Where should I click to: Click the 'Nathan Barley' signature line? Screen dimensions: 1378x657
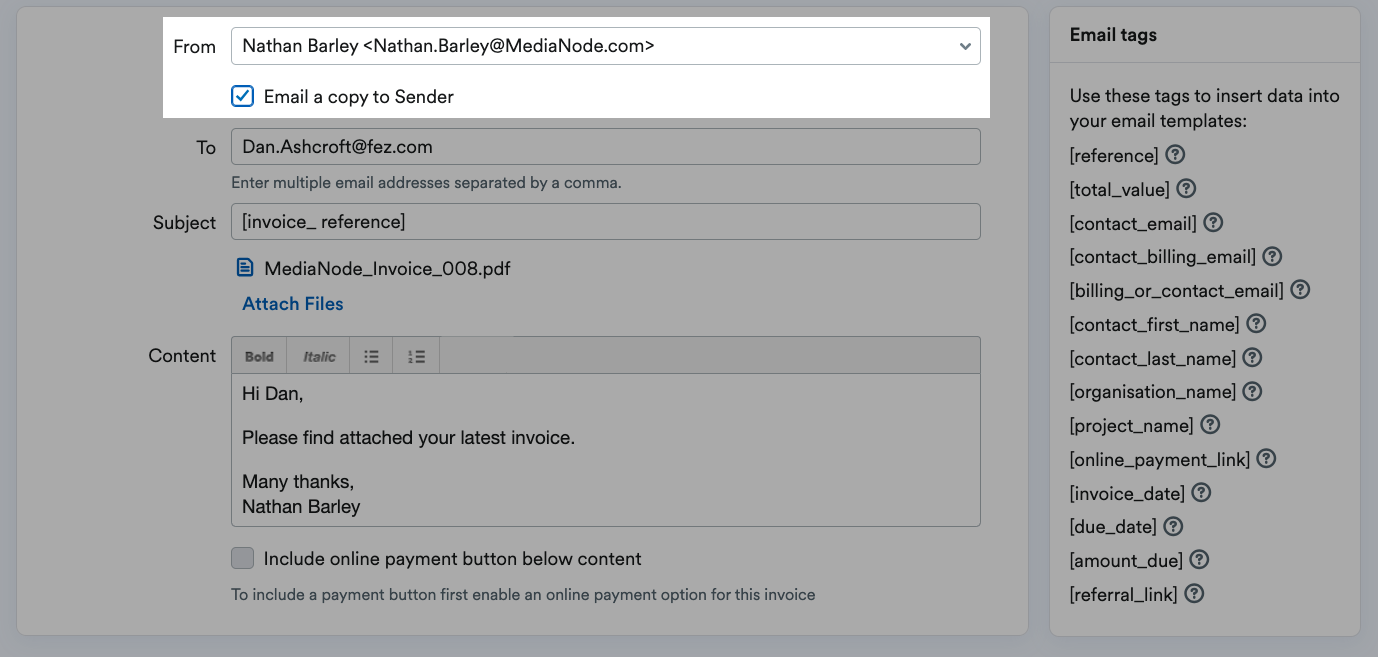(x=301, y=506)
